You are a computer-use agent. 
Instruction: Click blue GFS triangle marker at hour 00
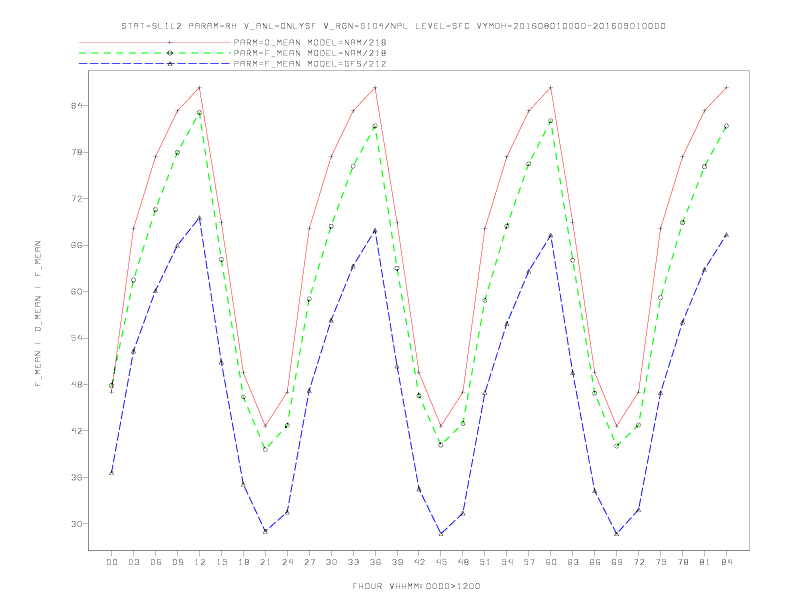(112, 473)
